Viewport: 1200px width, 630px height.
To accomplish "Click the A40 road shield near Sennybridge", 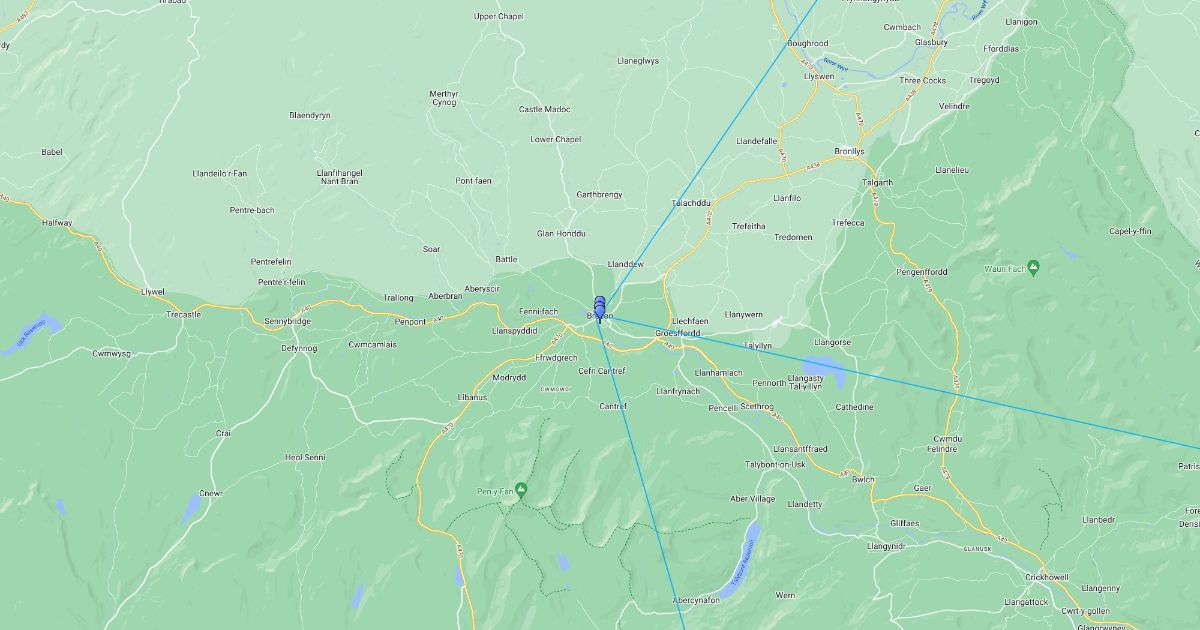I will coord(305,309).
